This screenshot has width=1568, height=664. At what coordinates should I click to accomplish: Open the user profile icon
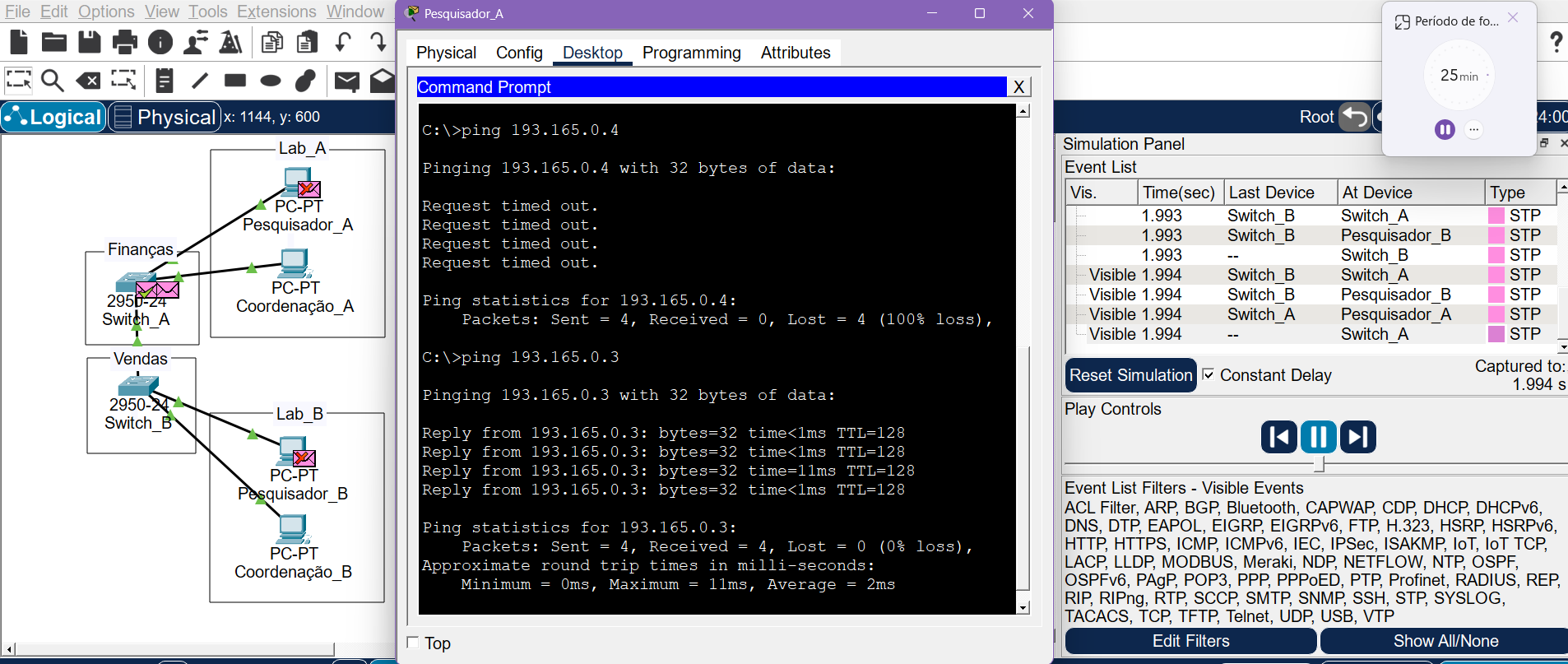click(x=196, y=41)
